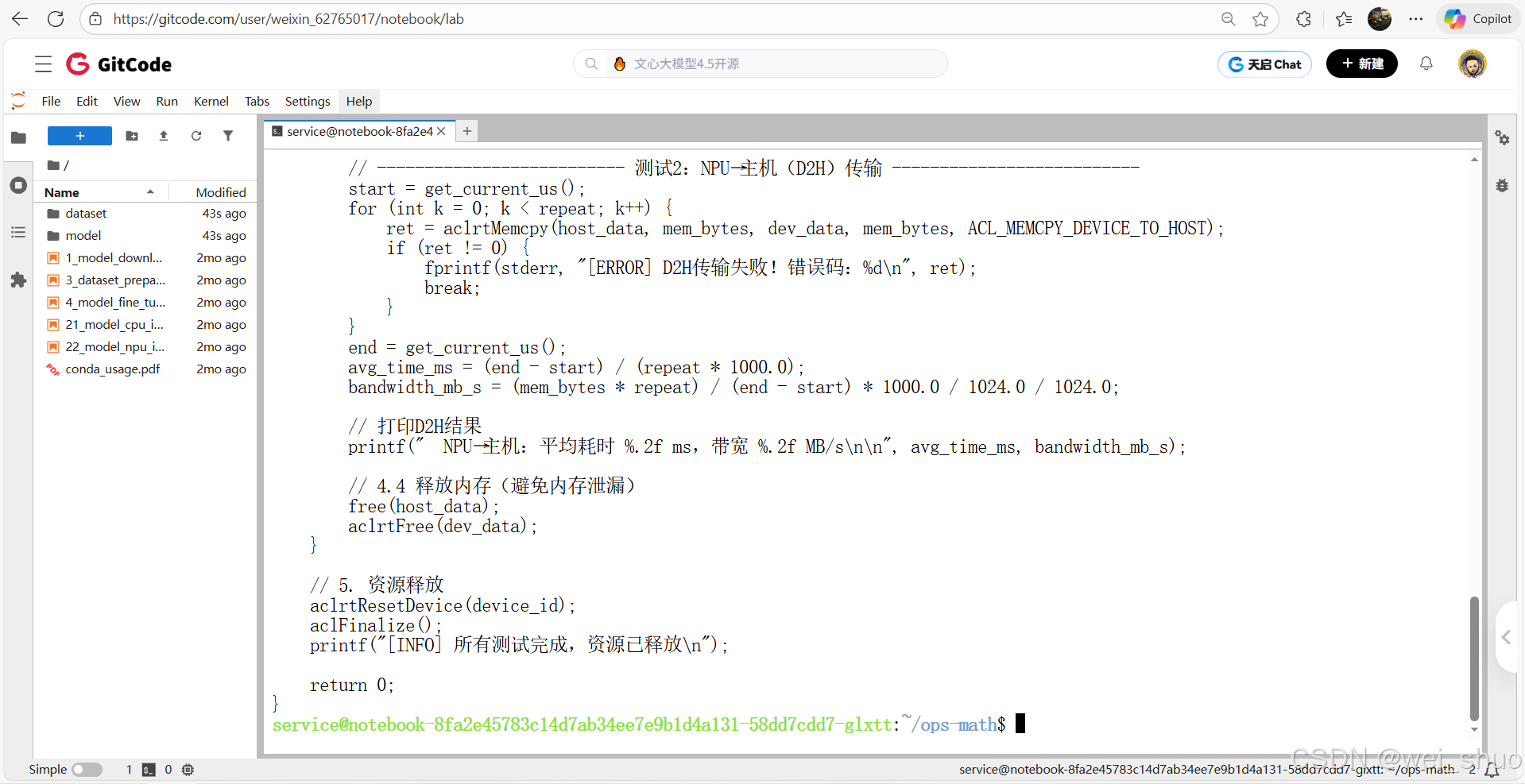The image size is (1525, 784).
Task: Open browser profile avatar
Action: tap(1380, 19)
